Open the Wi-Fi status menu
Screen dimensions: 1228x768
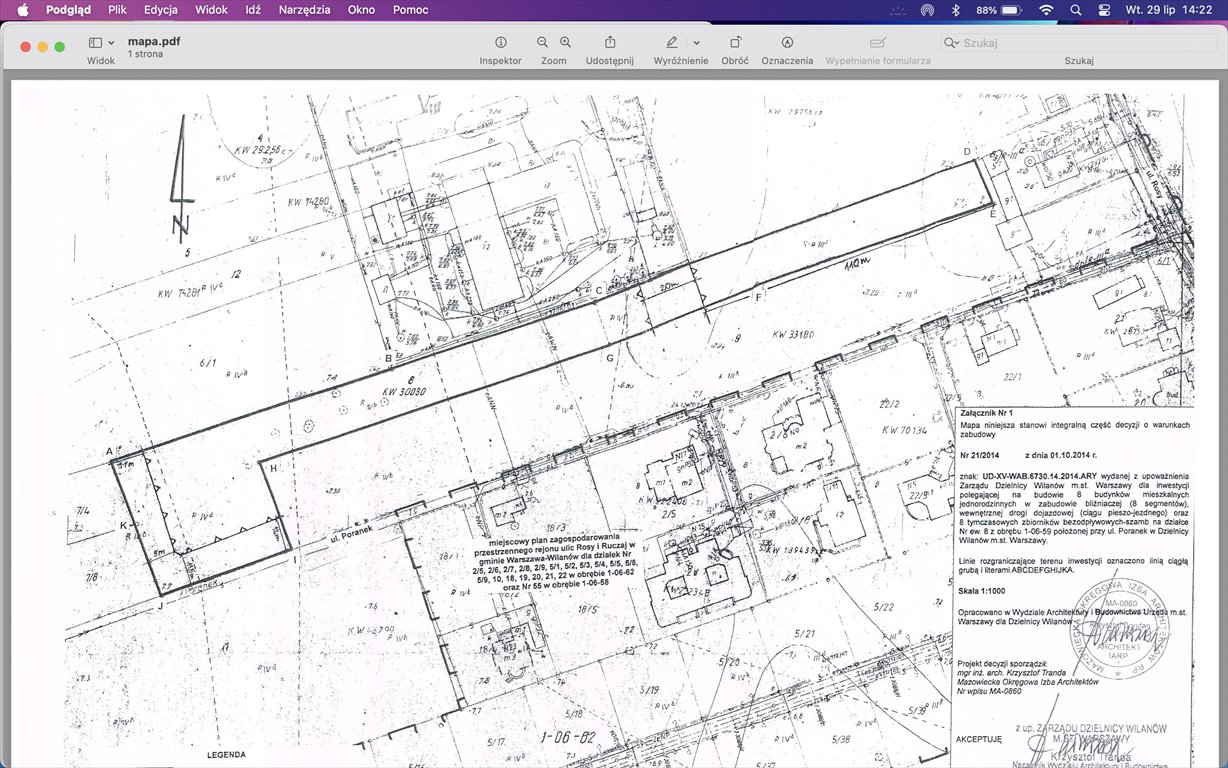tap(1046, 10)
